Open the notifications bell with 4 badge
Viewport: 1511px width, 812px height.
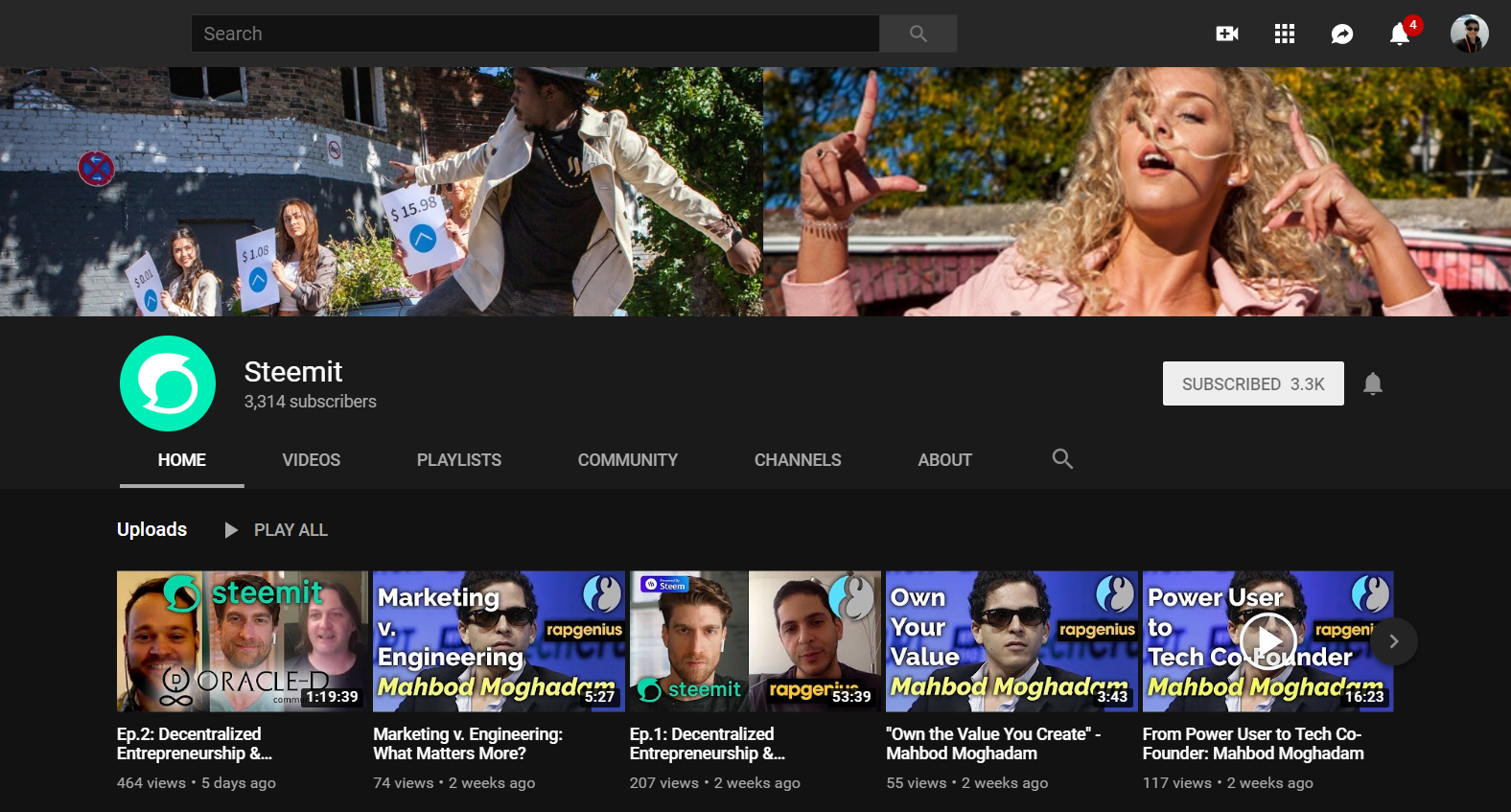point(1401,34)
